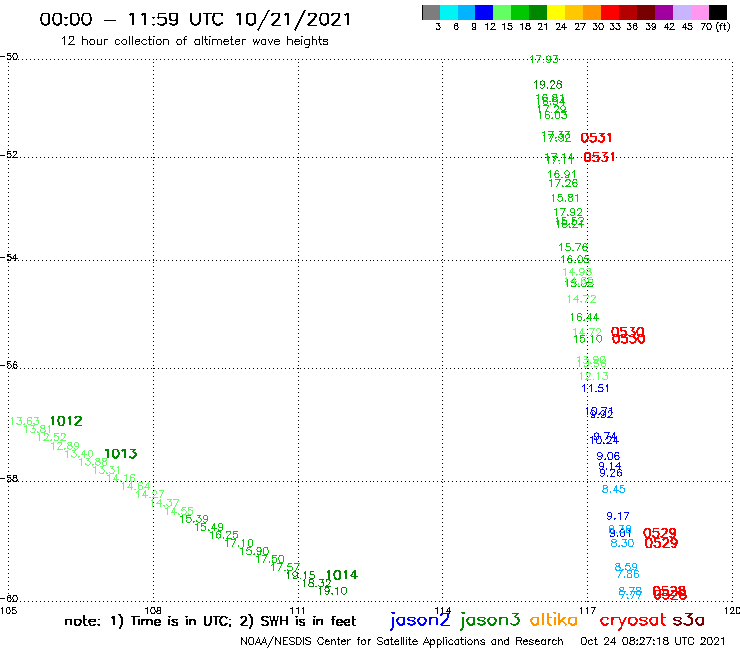
Task: Select the wave height 14.64
Action: tap(135, 486)
